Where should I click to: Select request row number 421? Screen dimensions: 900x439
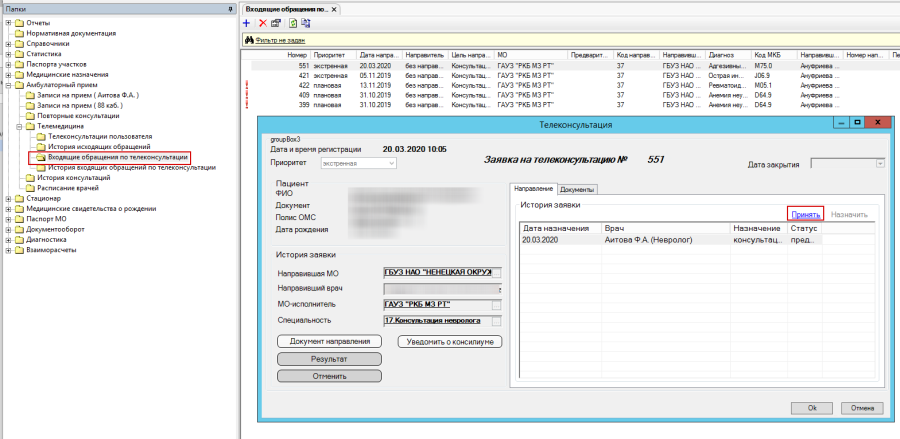point(576,76)
